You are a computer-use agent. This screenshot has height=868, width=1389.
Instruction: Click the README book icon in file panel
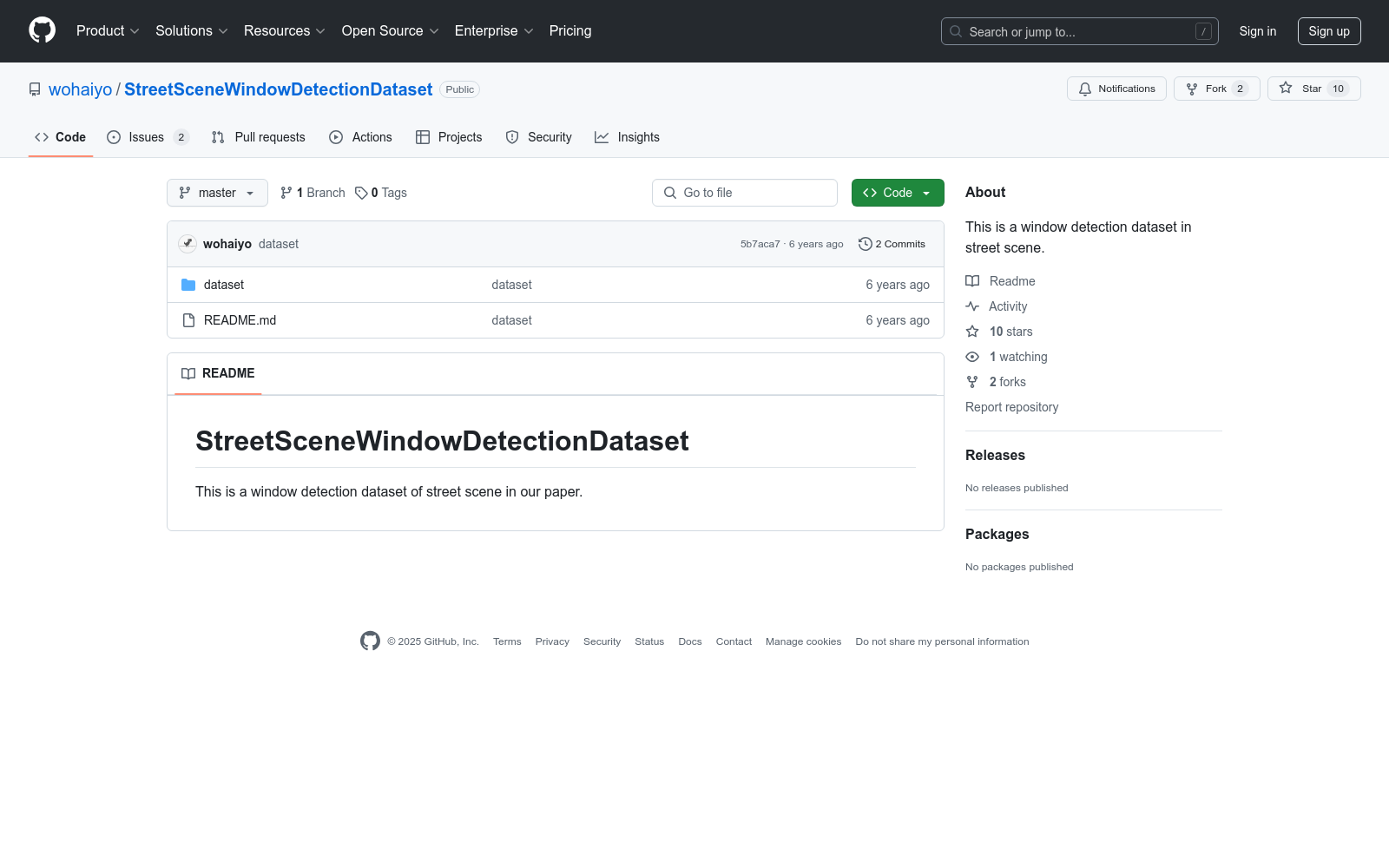click(188, 373)
